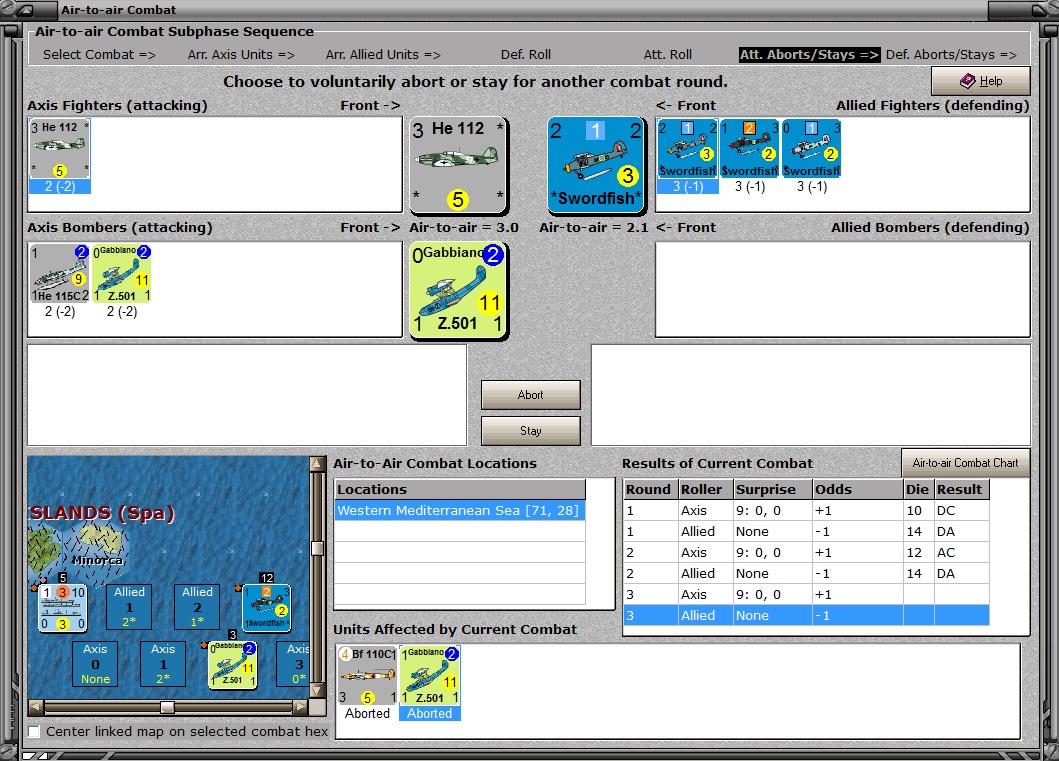
Task: Click the Axis 3 marker on the map
Action: click(293, 664)
